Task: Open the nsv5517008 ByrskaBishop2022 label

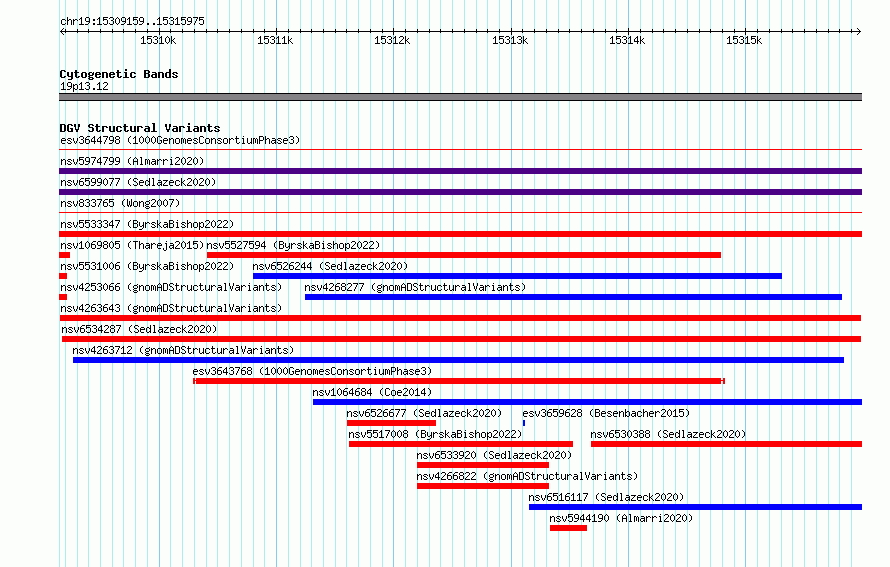Action: 435,434
